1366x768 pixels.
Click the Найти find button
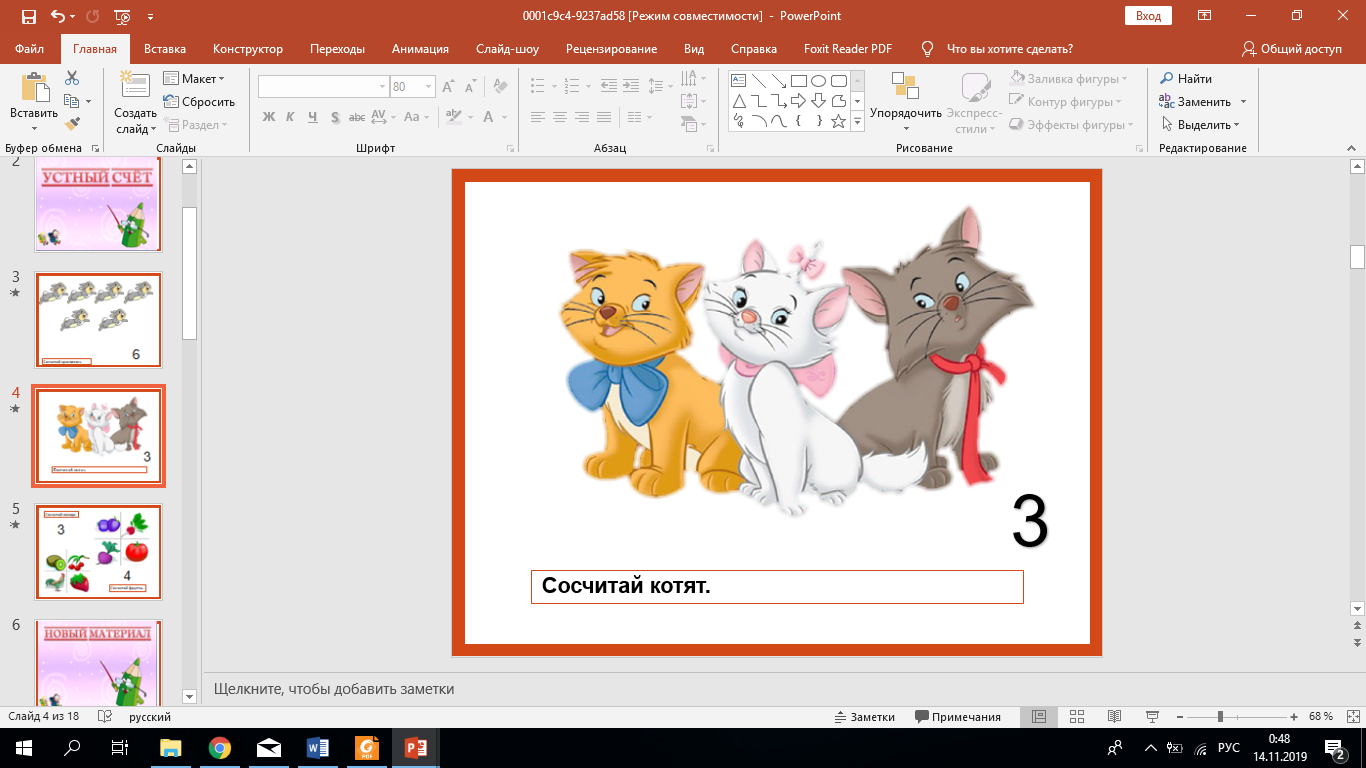[x=1186, y=79]
